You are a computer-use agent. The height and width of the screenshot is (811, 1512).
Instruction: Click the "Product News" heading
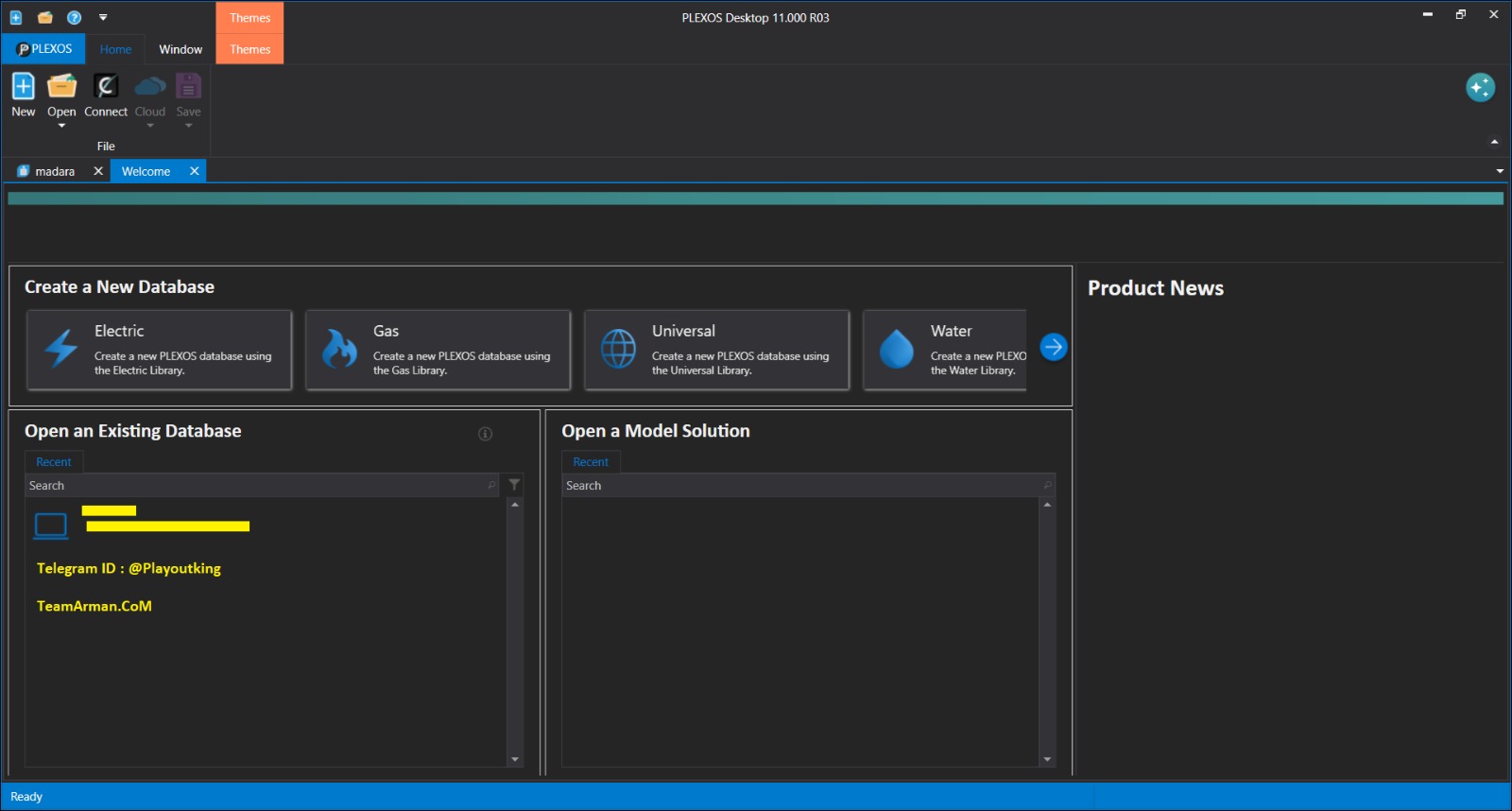tap(1156, 288)
